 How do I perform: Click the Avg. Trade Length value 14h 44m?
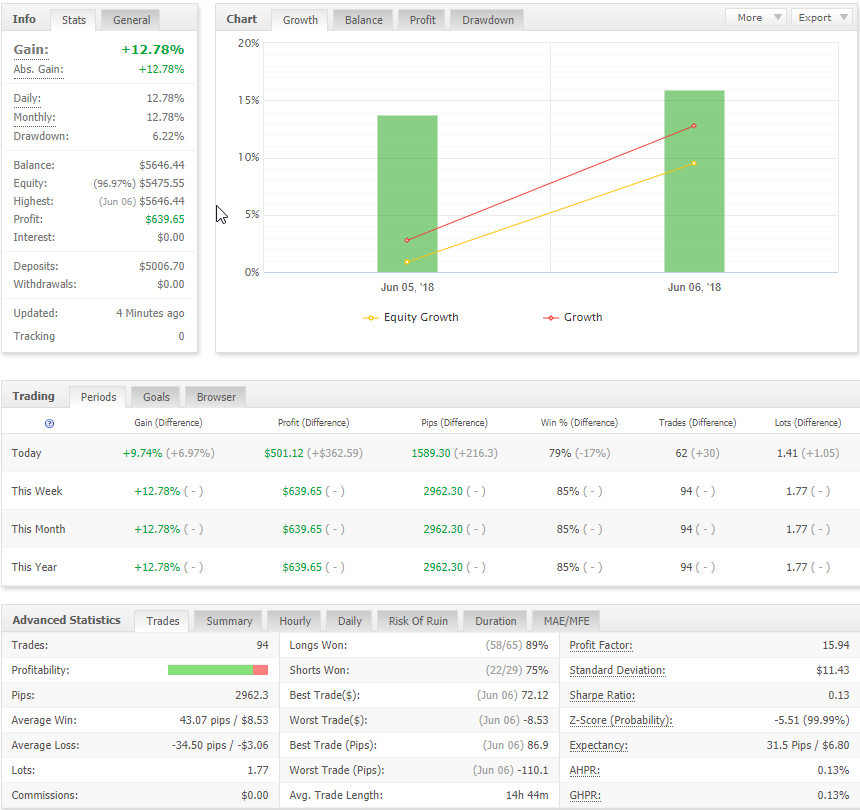coord(527,795)
